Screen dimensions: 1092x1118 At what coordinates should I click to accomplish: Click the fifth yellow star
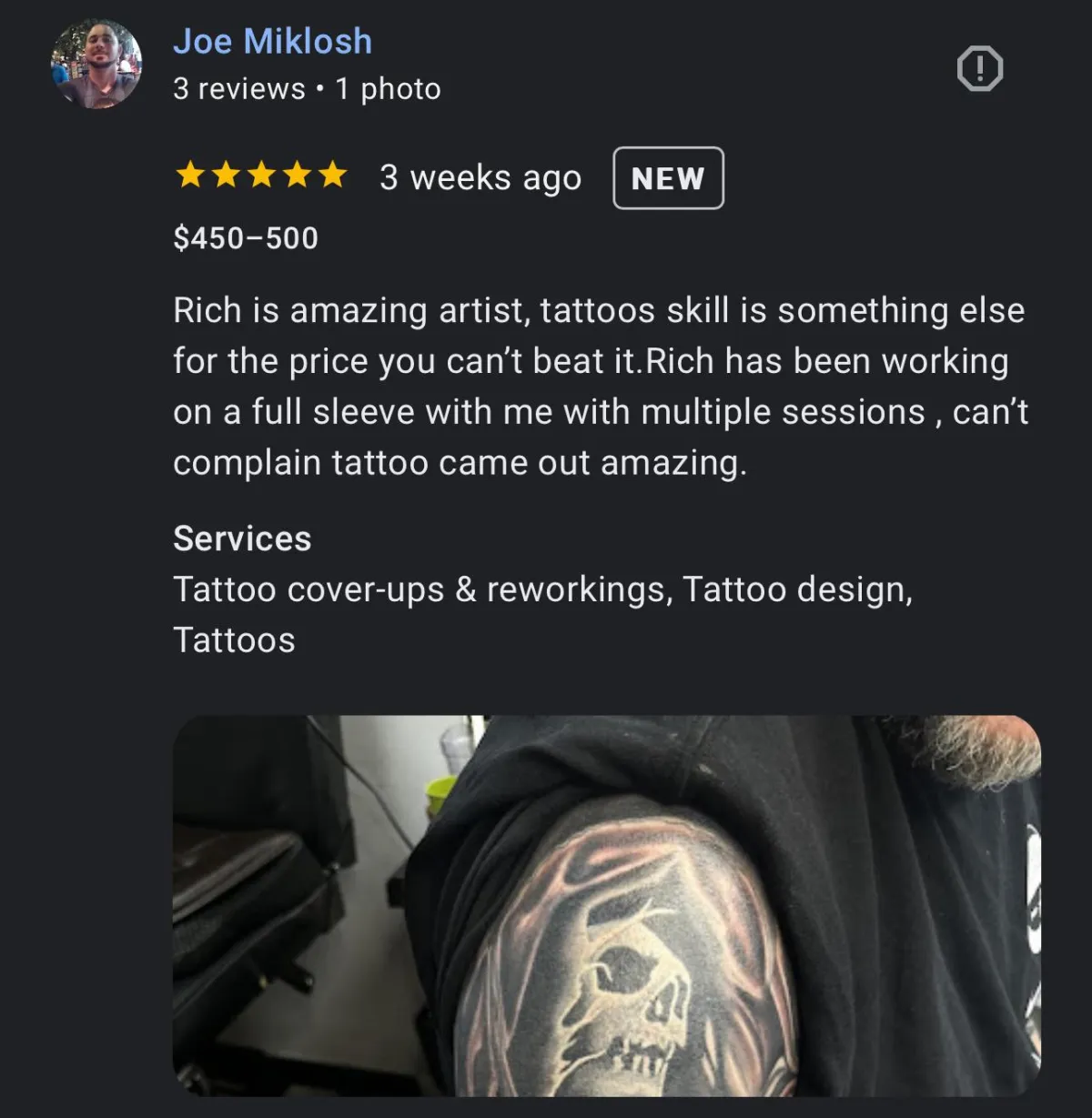[332, 174]
